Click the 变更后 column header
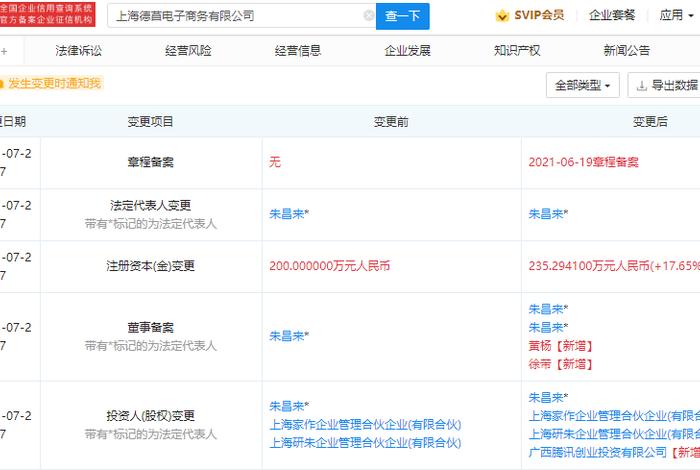The image size is (700, 470). pos(650,121)
